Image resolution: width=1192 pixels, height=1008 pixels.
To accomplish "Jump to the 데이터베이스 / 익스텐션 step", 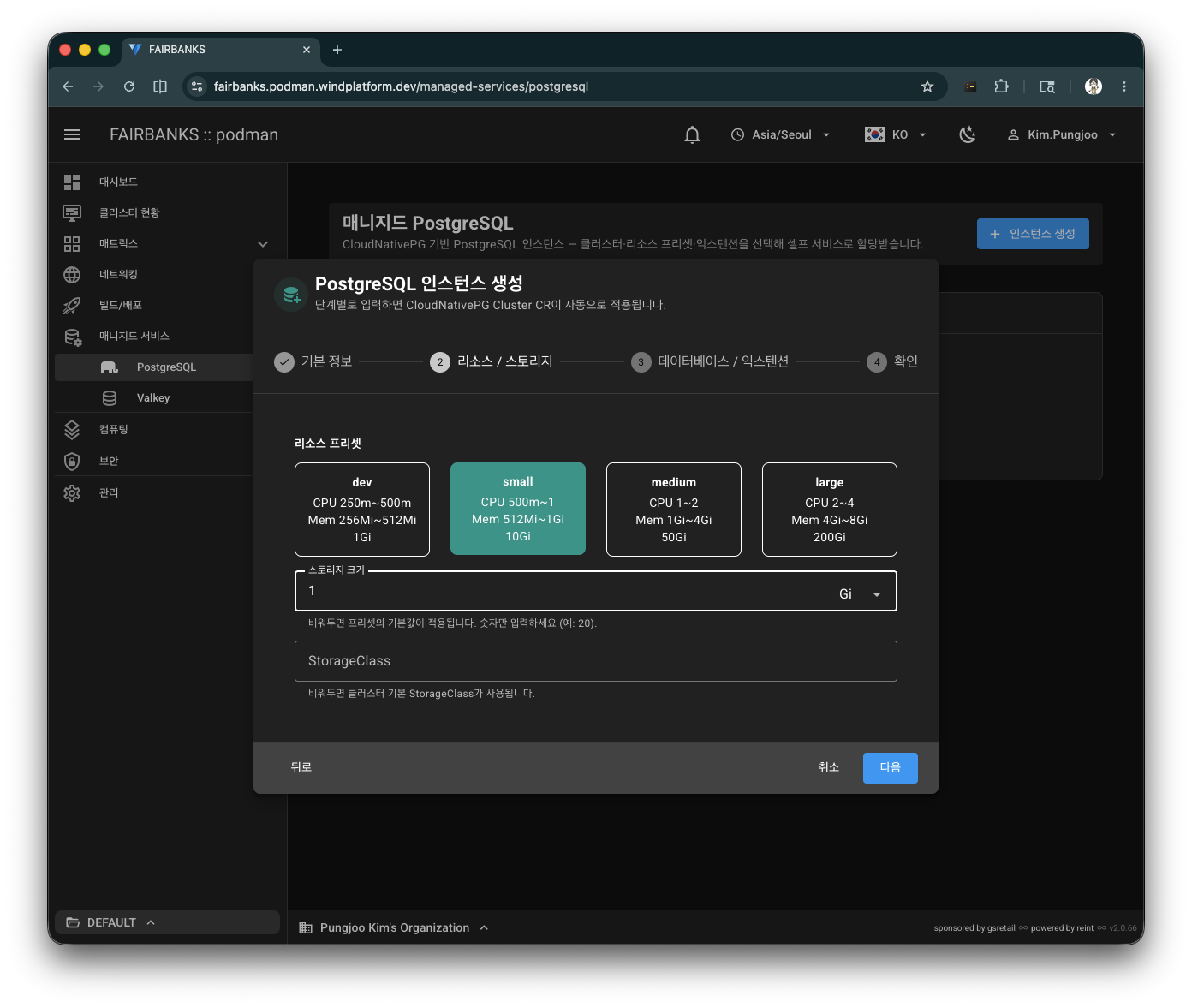I will 710,361.
